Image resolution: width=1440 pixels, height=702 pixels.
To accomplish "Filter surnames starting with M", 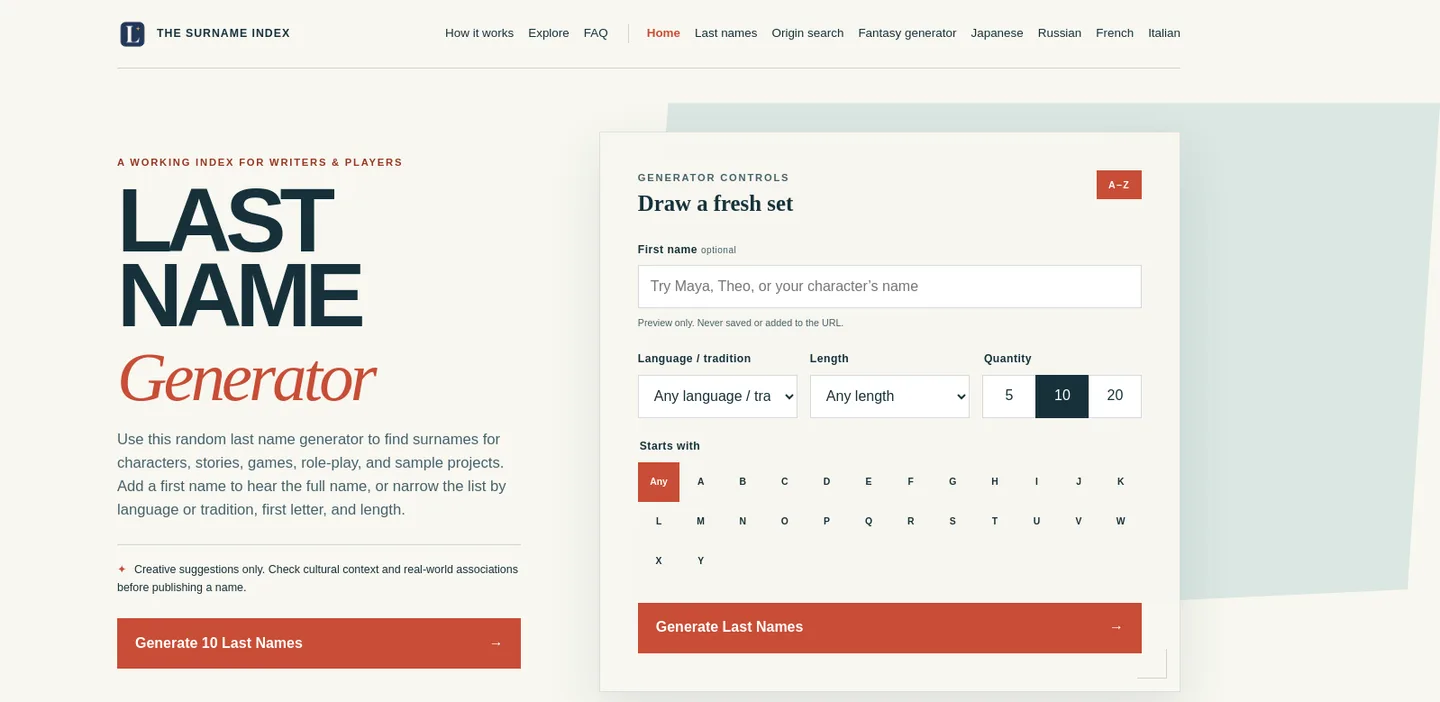I will (x=701, y=521).
